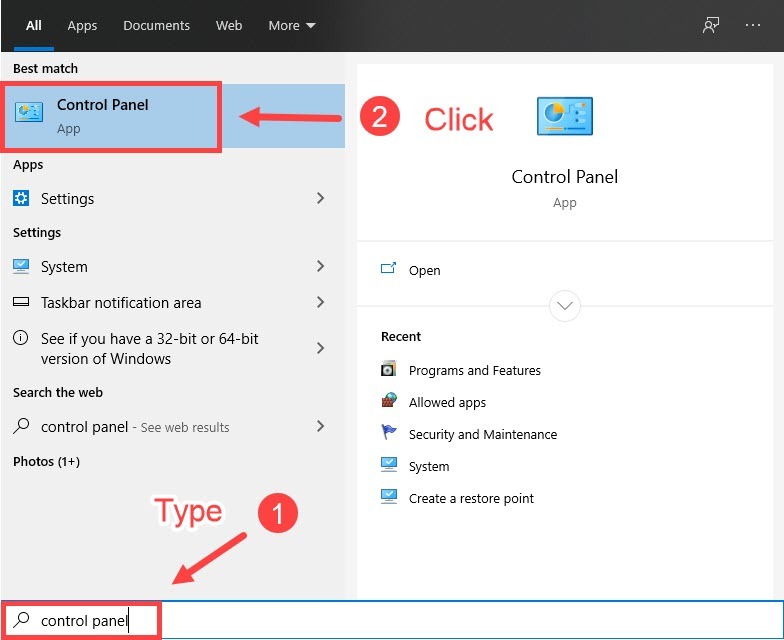Click the magnifier icon beside web results
This screenshot has width=784, height=640.
pos(21,426)
